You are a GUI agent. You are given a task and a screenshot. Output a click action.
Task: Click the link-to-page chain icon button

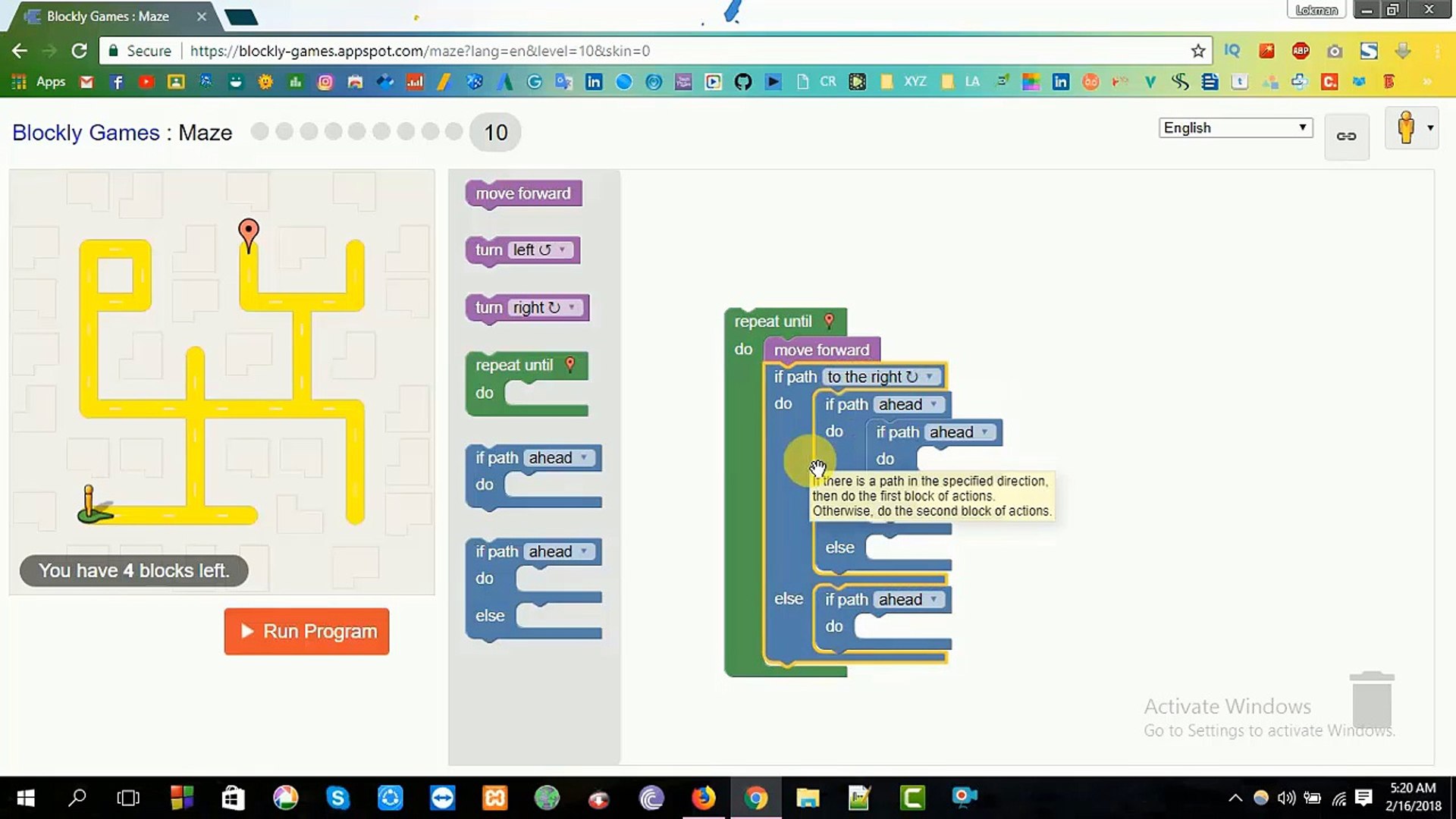(x=1346, y=136)
